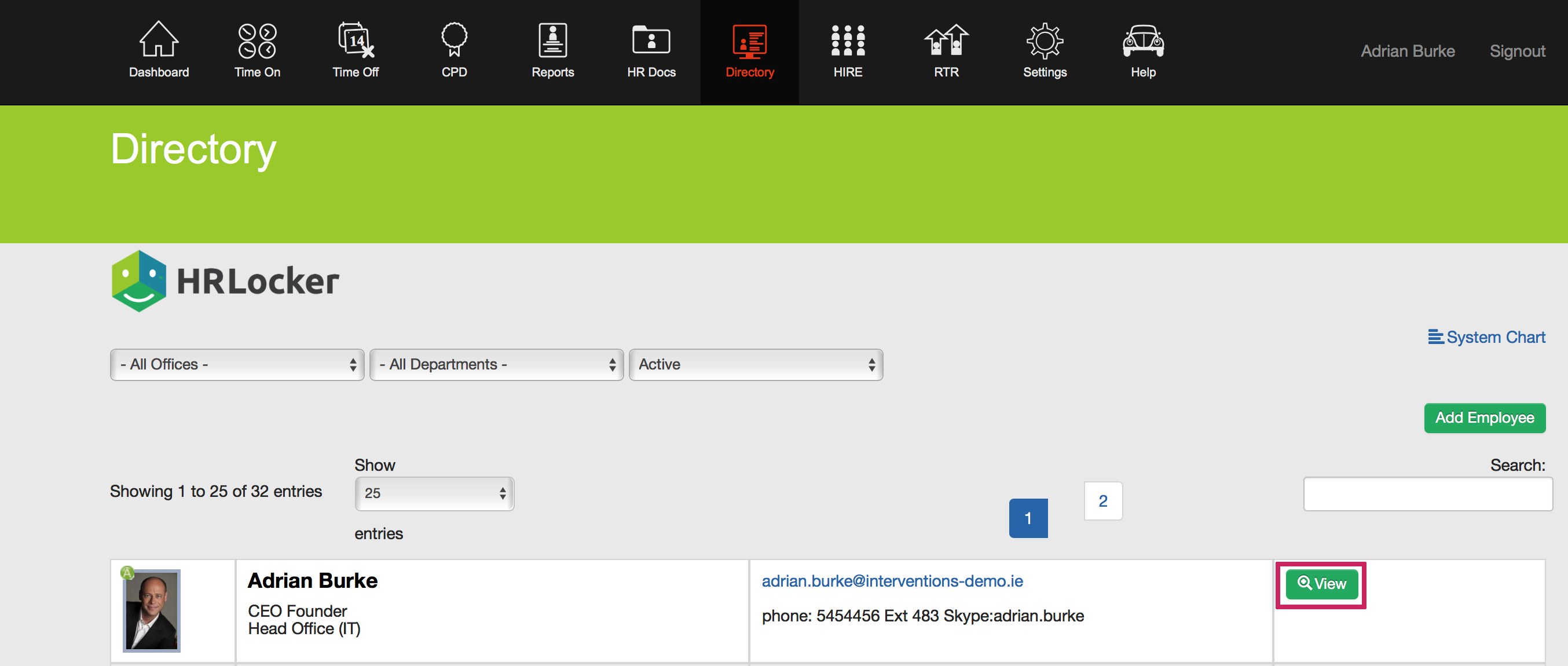The image size is (1568, 666).
Task: Open HR Docs folder icon
Action: coord(651,40)
